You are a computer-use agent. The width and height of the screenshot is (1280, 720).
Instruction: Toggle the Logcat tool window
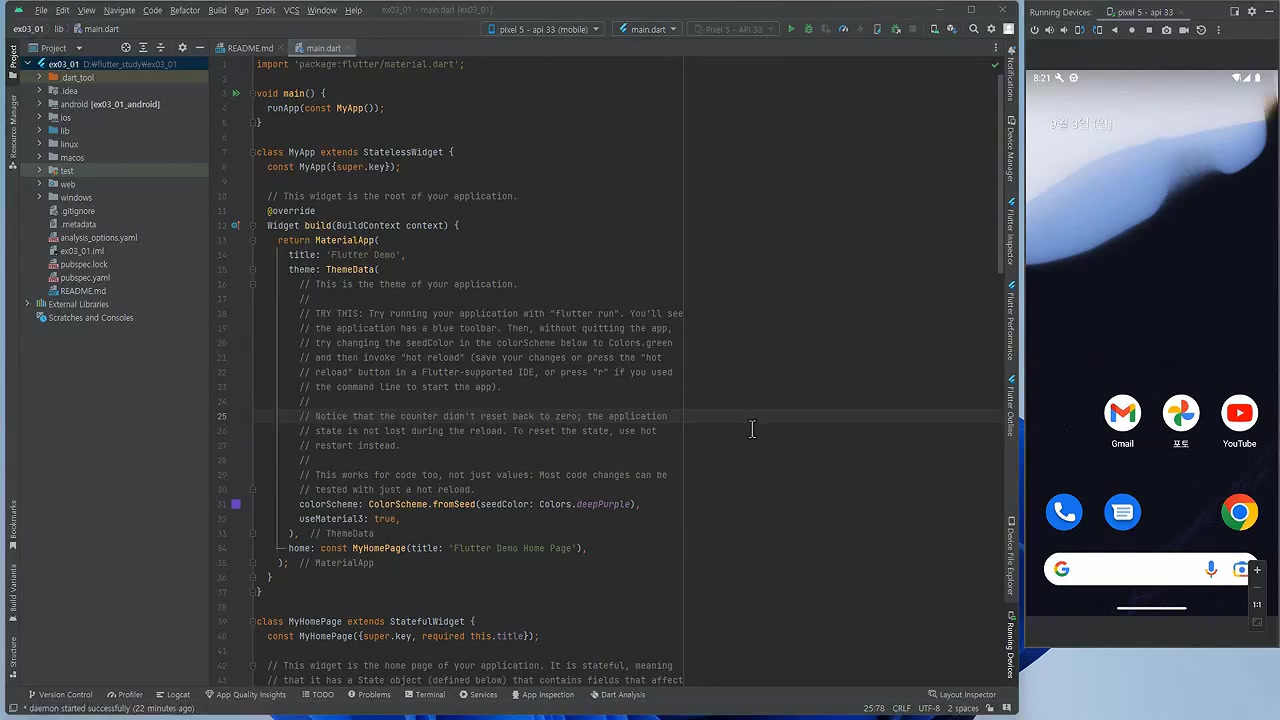172,694
